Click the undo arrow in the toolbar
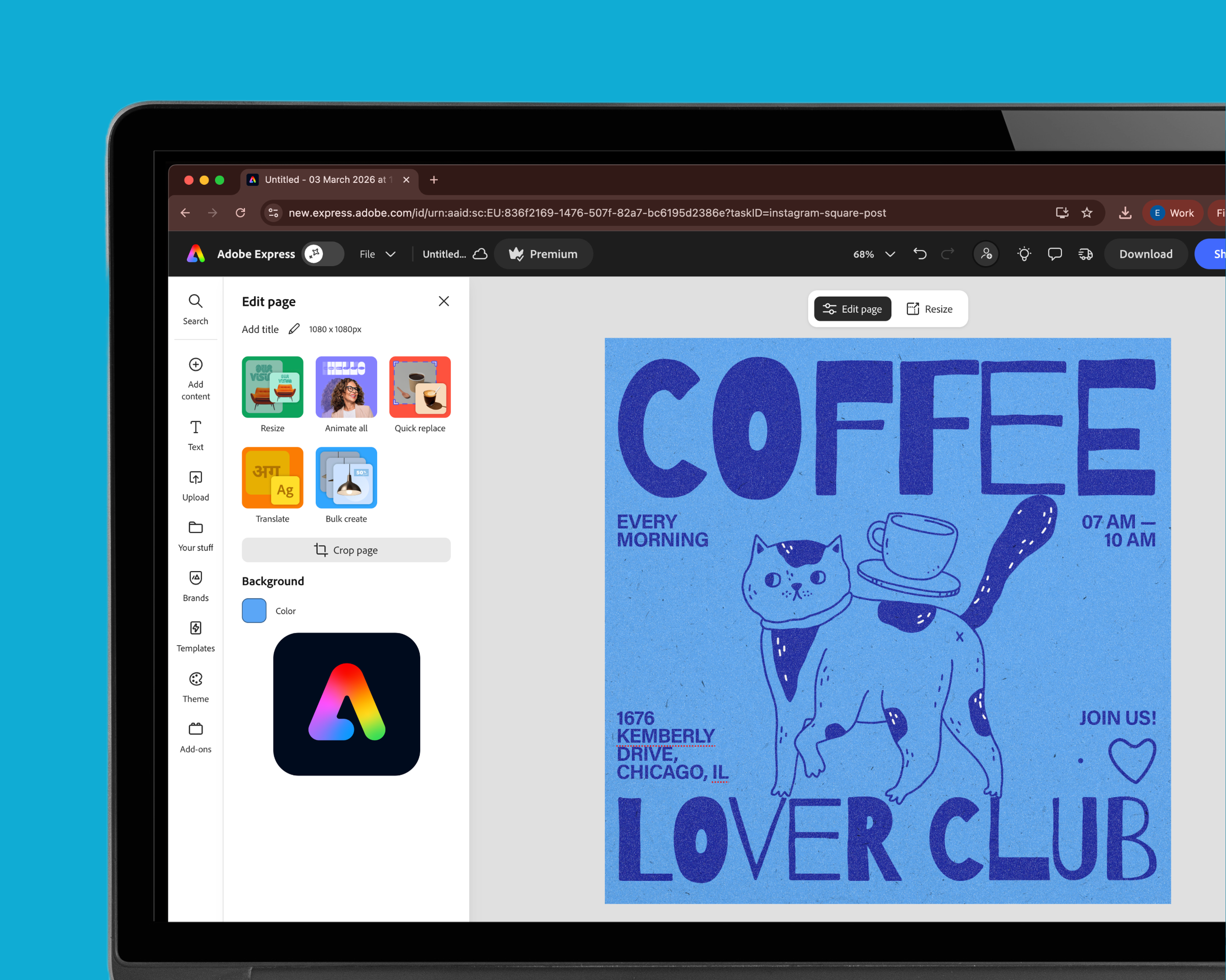This screenshot has height=980, width=1226. point(919,254)
